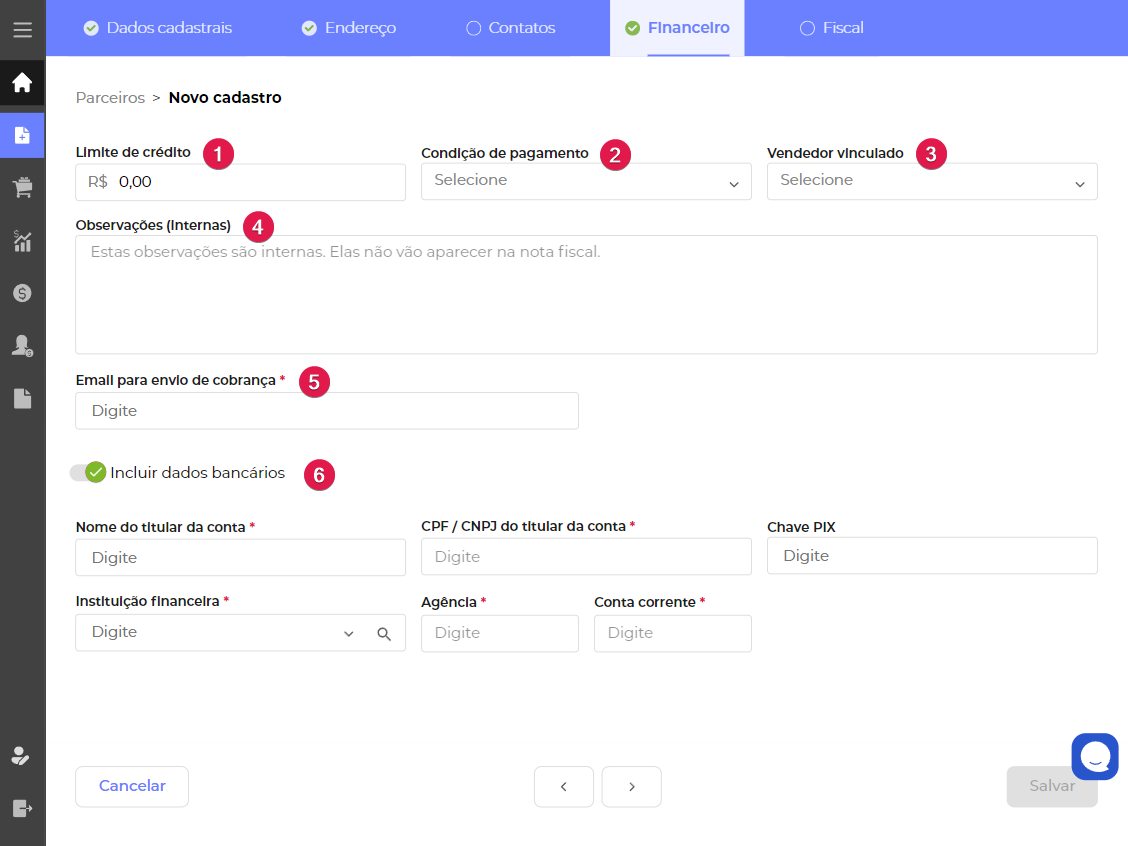1128x846 pixels.
Task: Click the search magnifier in Instituição financeira
Action: point(384,634)
